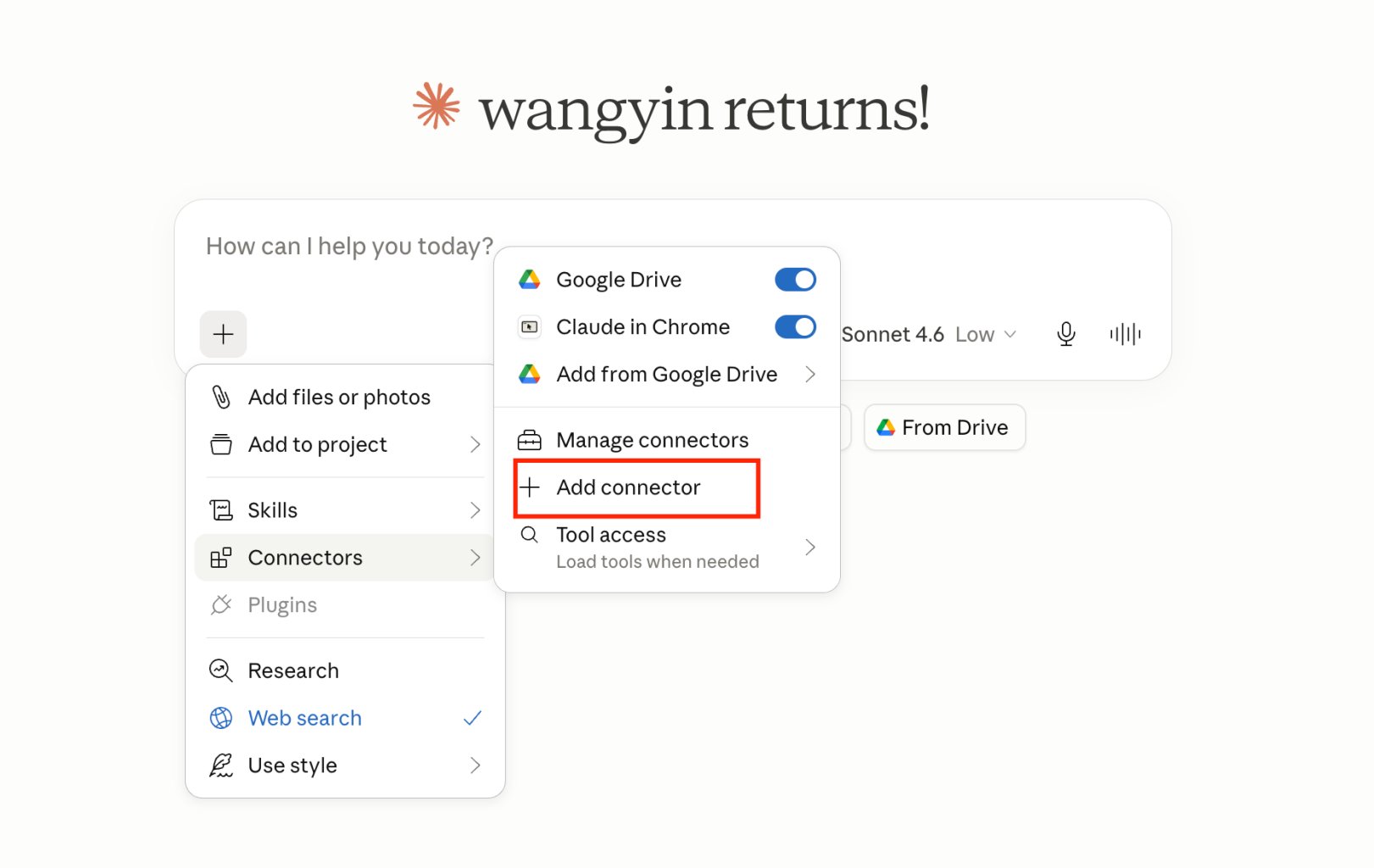Click the microphone dictation icon
Screen dimensions: 1374x868
click(x=1066, y=334)
